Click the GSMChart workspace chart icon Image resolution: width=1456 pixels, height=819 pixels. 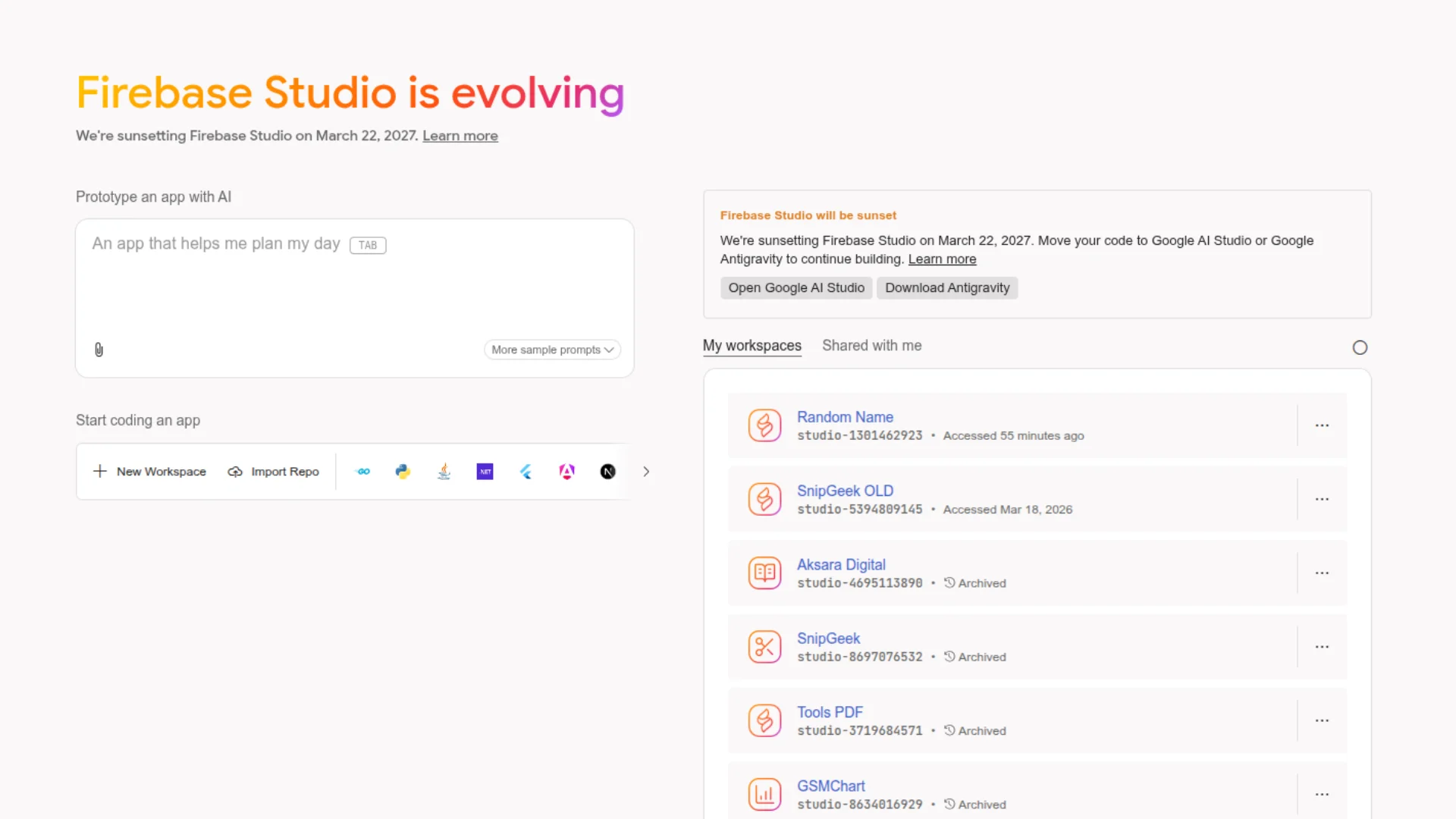pyautogui.click(x=764, y=794)
